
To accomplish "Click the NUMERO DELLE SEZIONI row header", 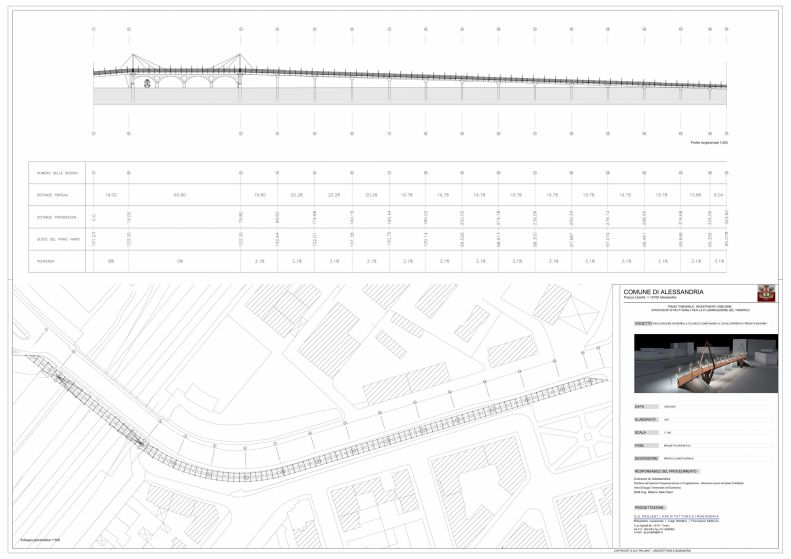I will point(56,173).
